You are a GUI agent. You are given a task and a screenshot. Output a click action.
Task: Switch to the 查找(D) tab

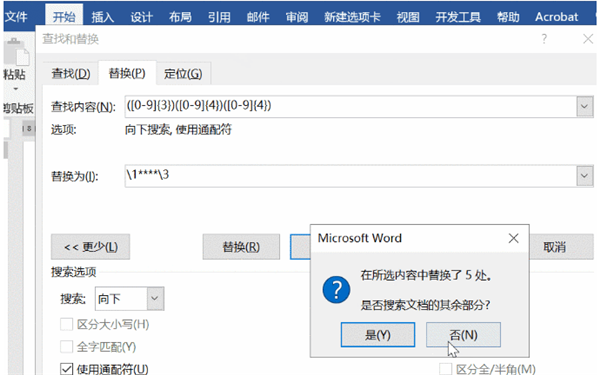click(71, 73)
